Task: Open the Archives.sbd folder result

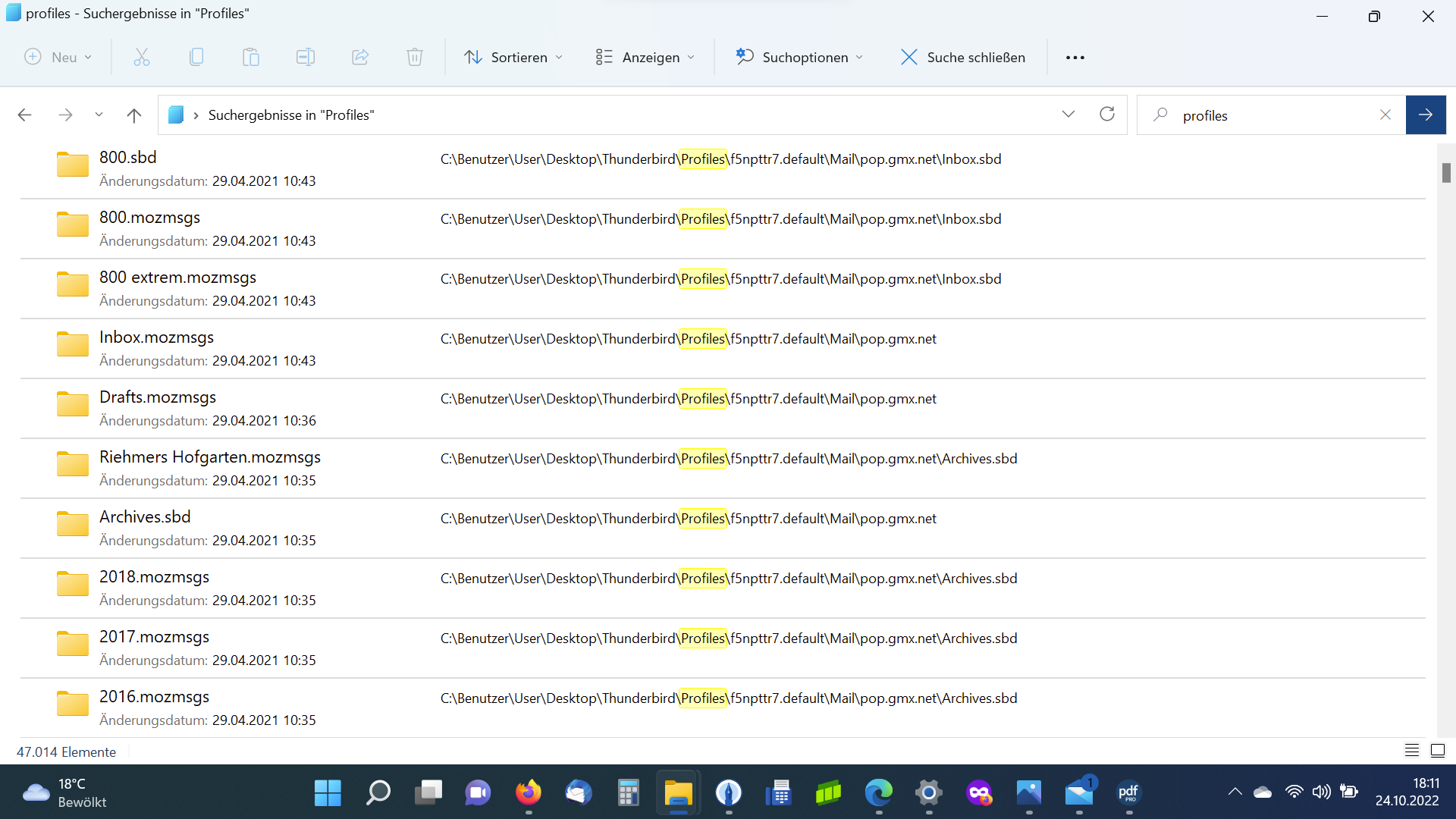Action: coord(145,517)
